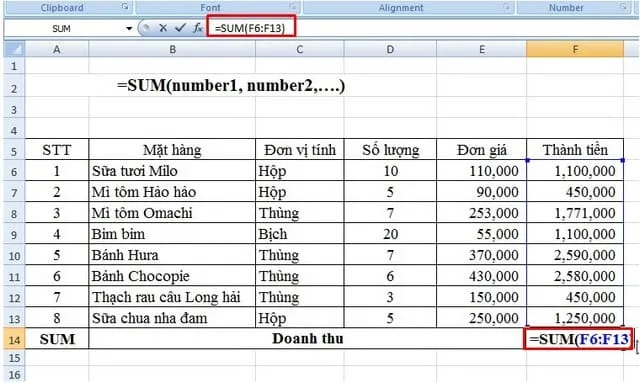Viewport: 640px width, 383px height.
Task: Click total 2,580,000 cell
Action: 575,276
